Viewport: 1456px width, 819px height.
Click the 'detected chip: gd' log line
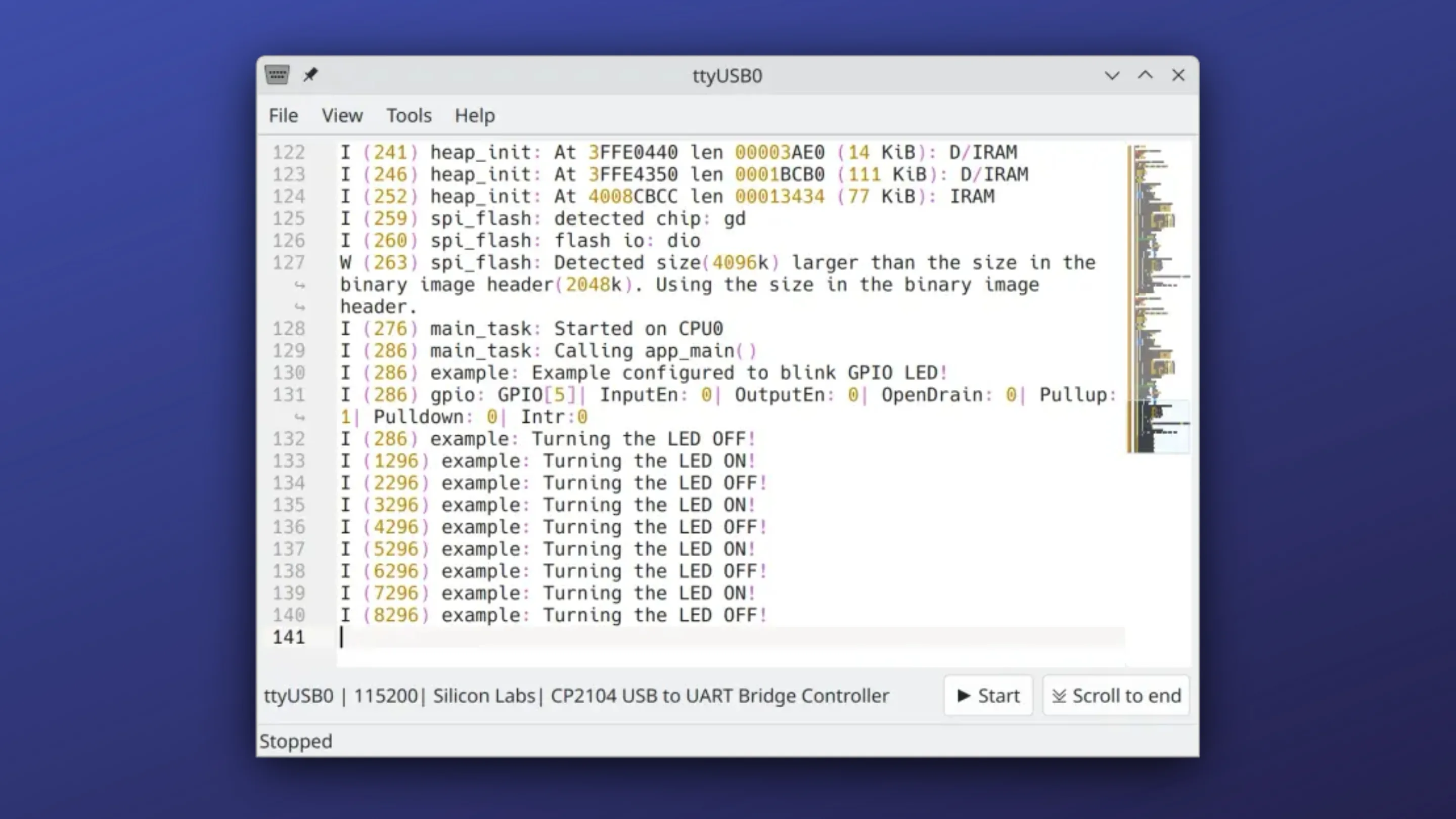(542, 218)
